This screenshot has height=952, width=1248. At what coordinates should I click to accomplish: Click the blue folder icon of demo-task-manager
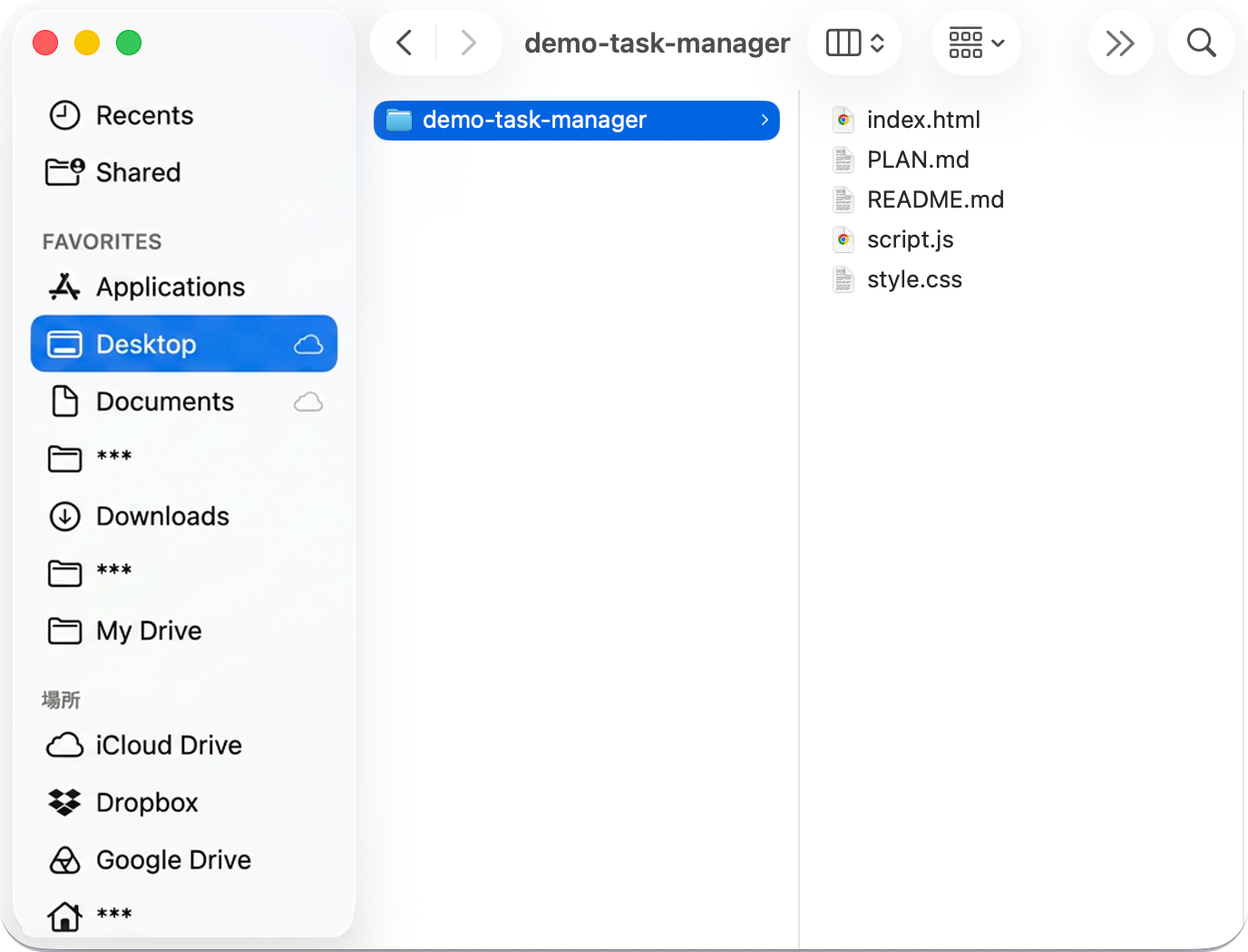pyautogui.click(x=399, y=120)
